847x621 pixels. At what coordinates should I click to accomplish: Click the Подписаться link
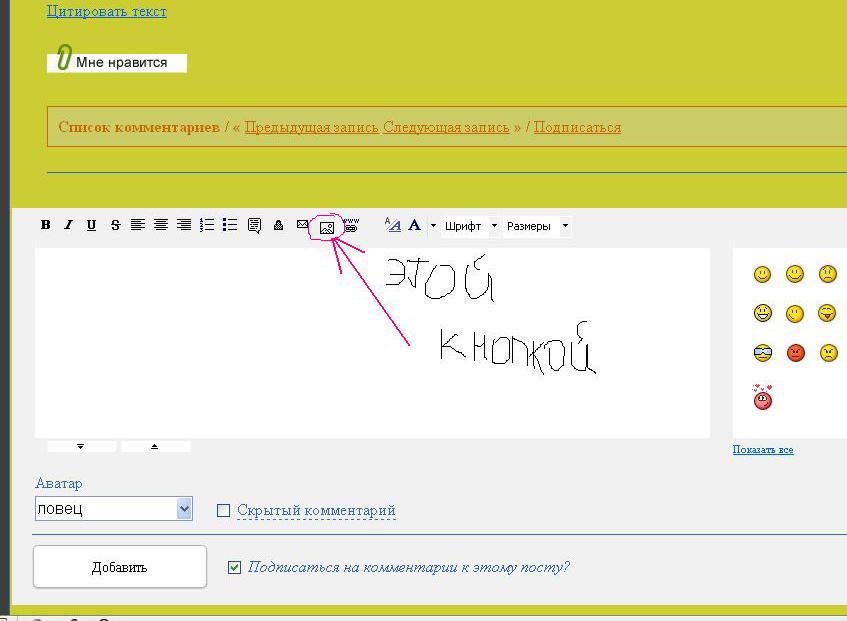(577, 127)
